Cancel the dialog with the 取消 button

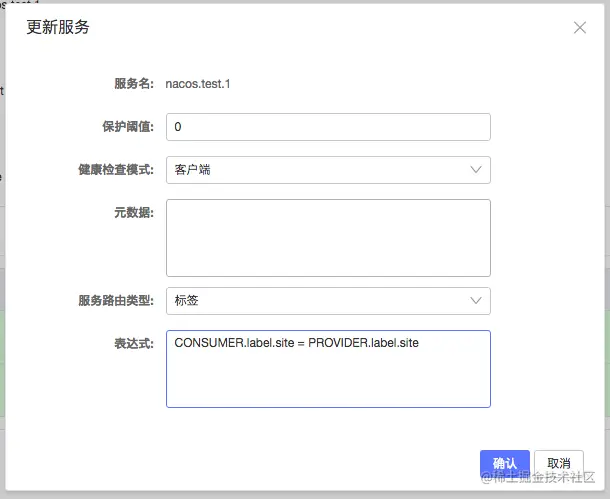(559, 463)
